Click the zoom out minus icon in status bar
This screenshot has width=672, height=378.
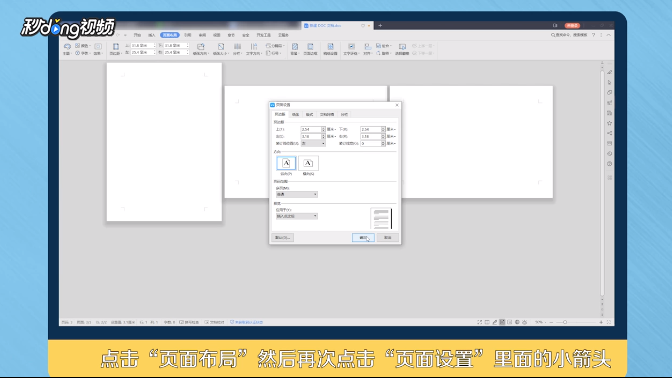tap(551, 322)
